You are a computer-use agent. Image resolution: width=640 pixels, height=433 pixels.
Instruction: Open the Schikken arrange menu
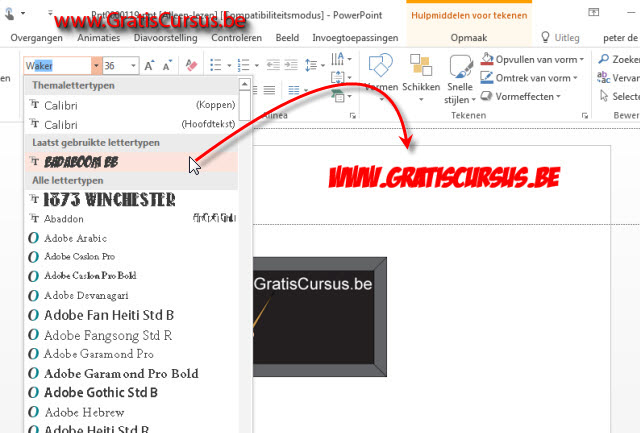coord(421,78)
